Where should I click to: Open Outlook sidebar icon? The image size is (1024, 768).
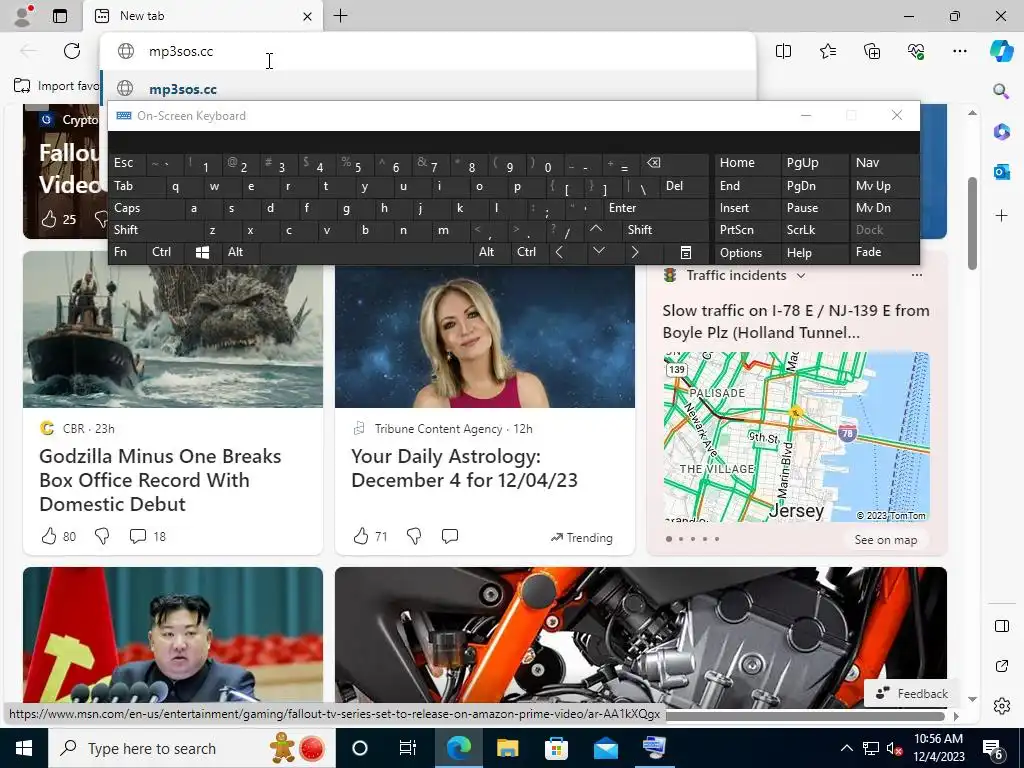tap(1001, 172)
